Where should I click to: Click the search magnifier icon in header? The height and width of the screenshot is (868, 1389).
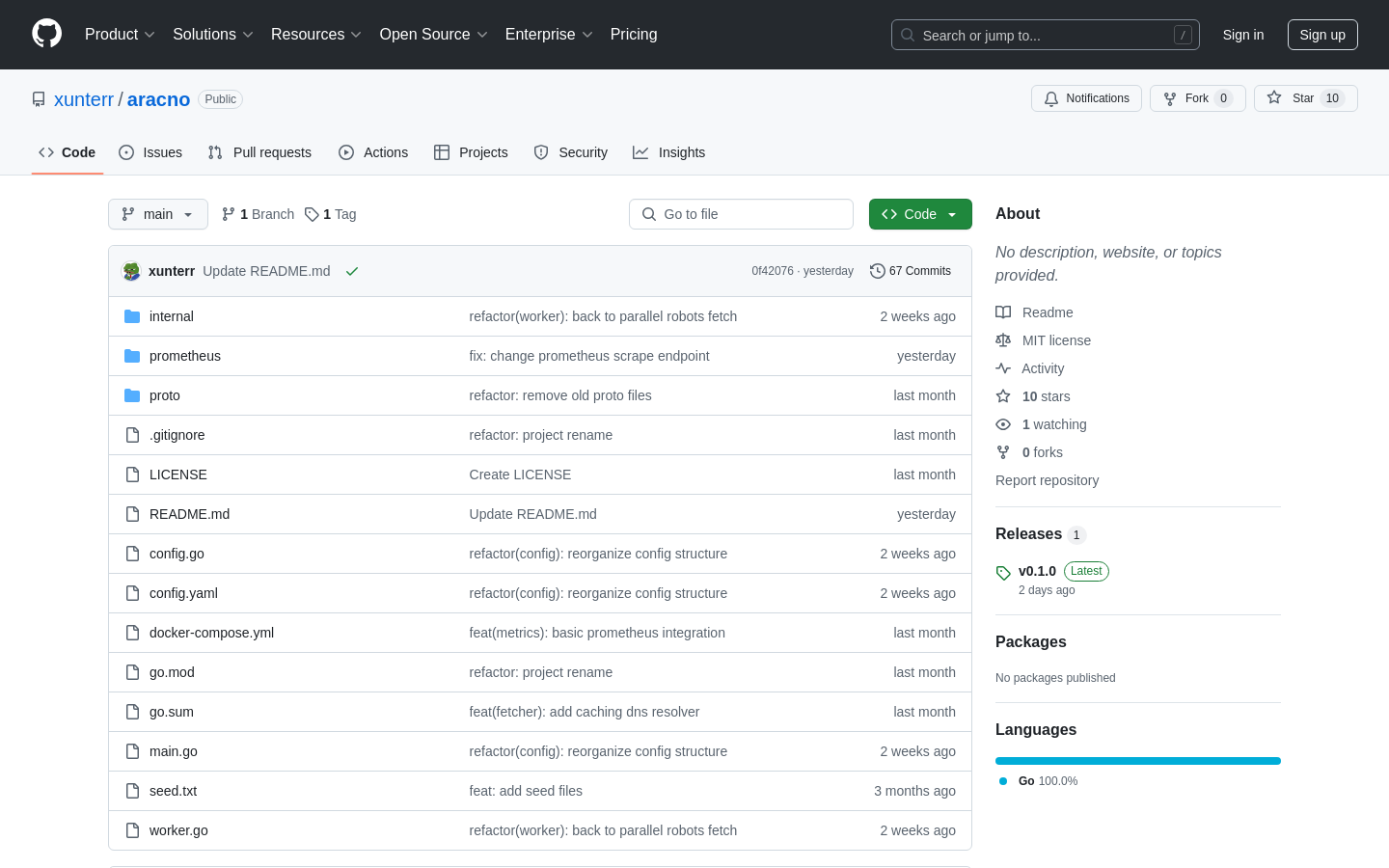[908, 35]
